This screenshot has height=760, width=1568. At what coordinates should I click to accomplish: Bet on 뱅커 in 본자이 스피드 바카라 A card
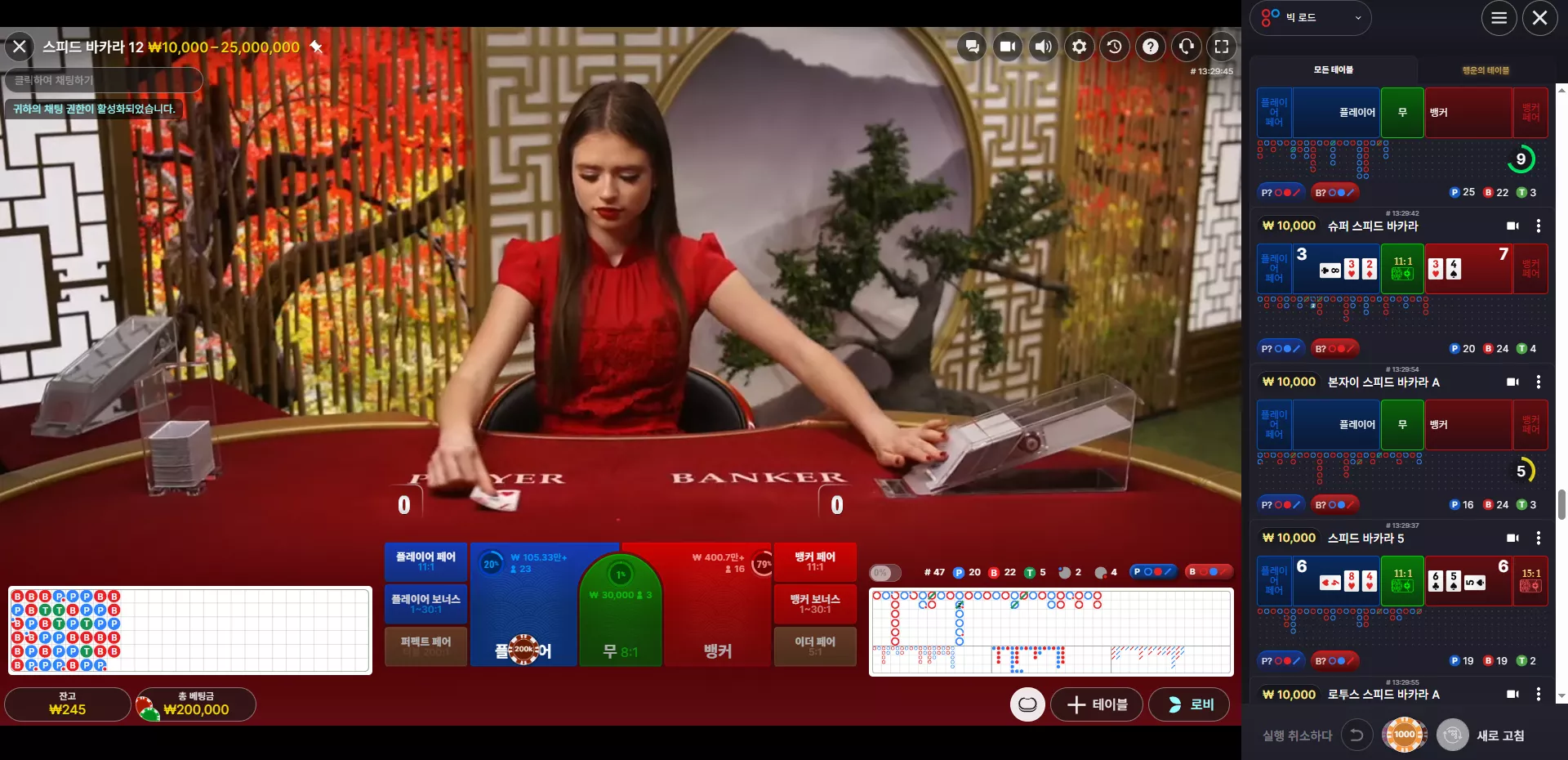tap(1468, 424)
